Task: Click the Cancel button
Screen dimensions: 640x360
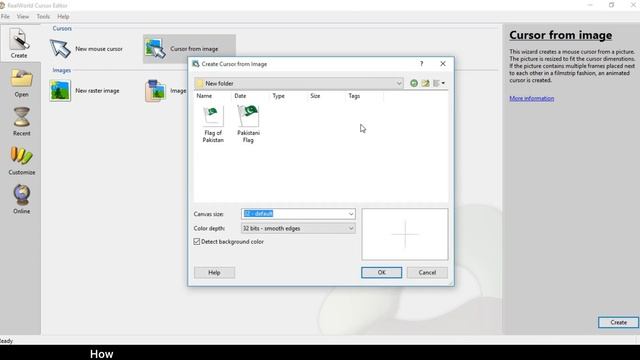Action: pyautogui.click(x=427, y=273)
